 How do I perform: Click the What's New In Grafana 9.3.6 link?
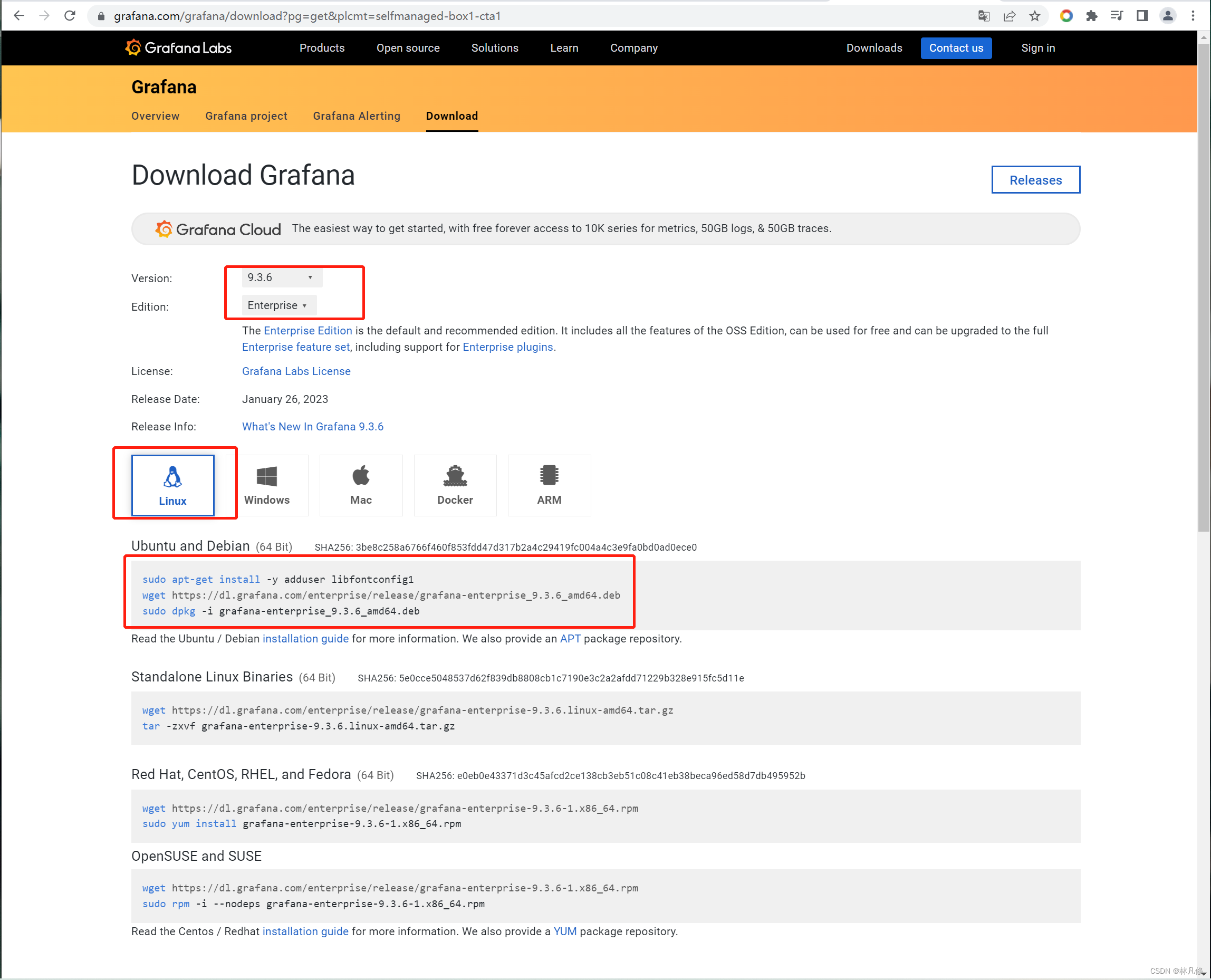(x=313, y=426)
